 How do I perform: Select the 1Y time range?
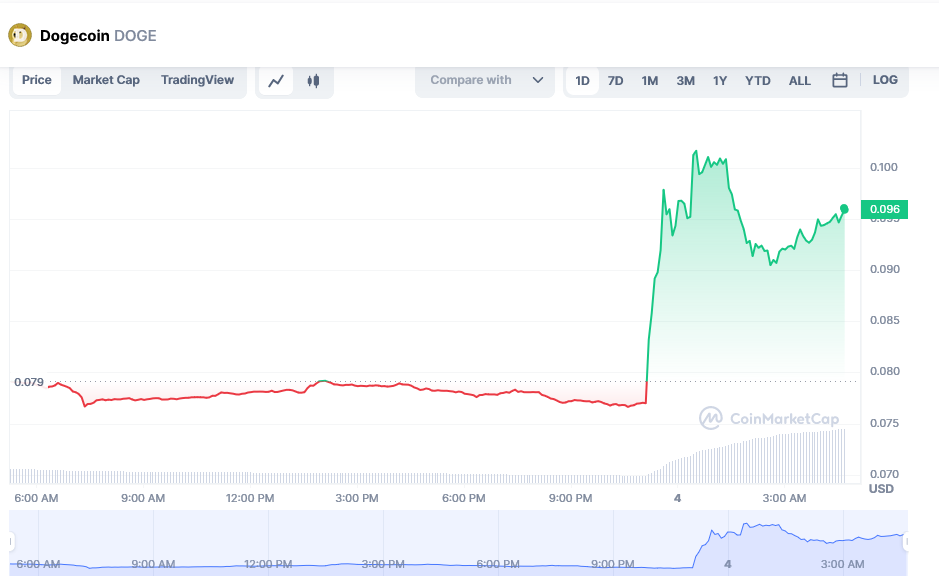pos(720,81)
